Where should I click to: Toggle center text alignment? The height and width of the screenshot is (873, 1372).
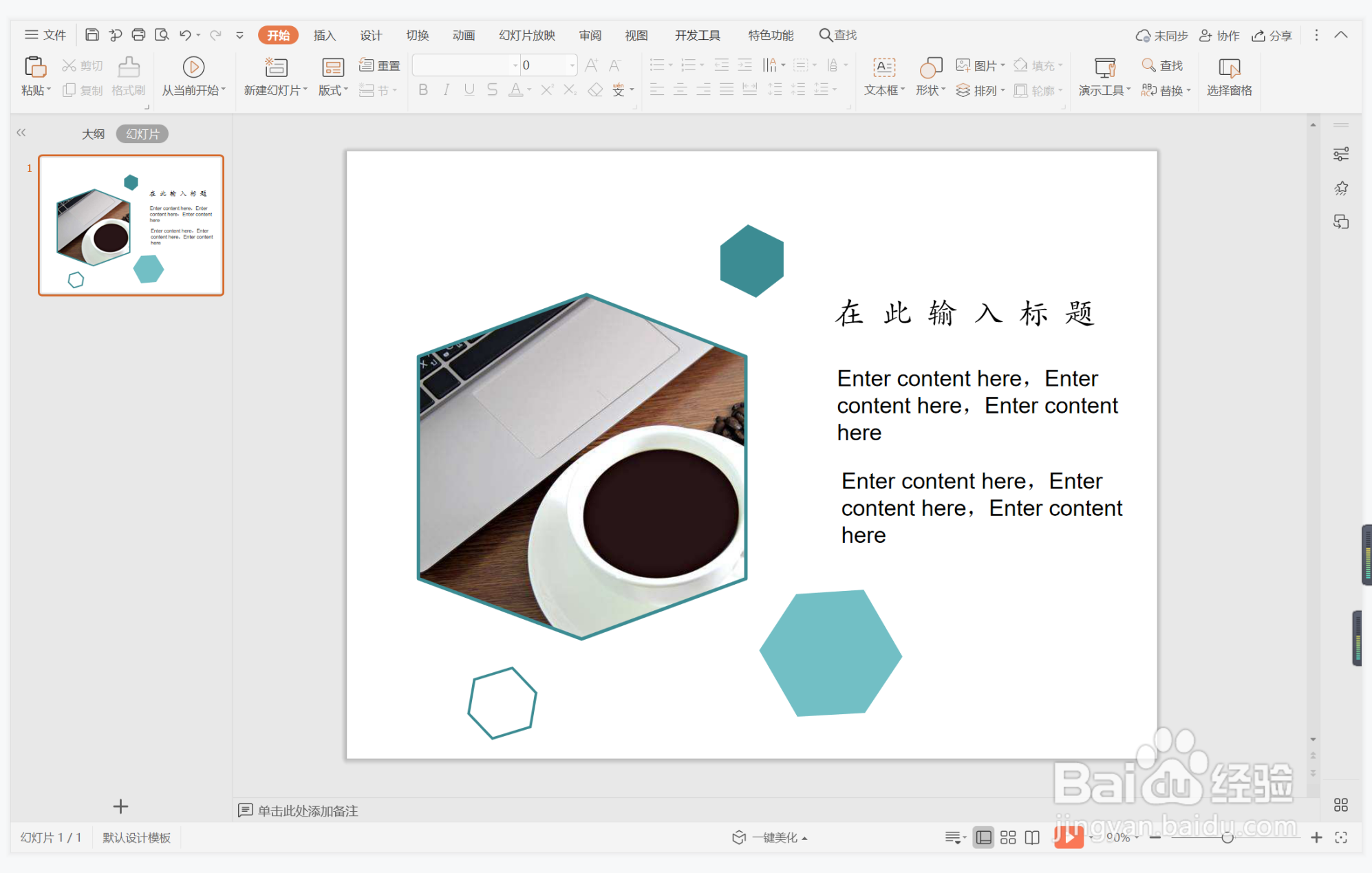(680, 89)
